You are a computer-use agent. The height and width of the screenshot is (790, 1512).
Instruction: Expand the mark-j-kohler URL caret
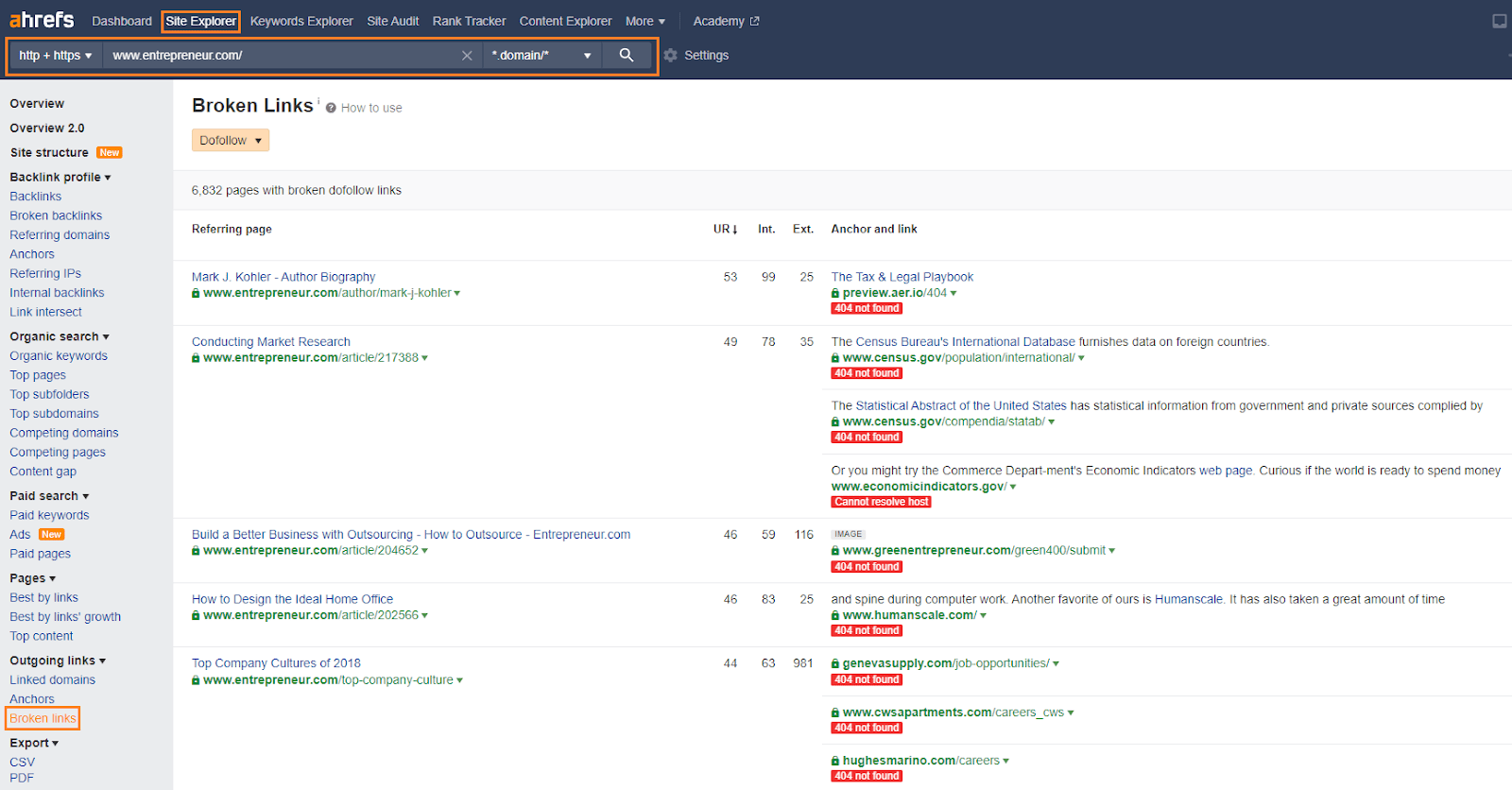coord(457,294)
